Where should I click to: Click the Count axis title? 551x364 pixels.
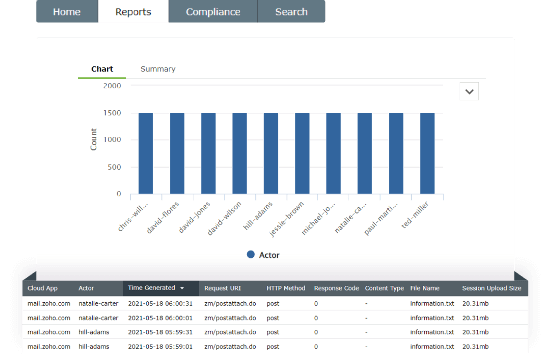(x=93, y=139)
